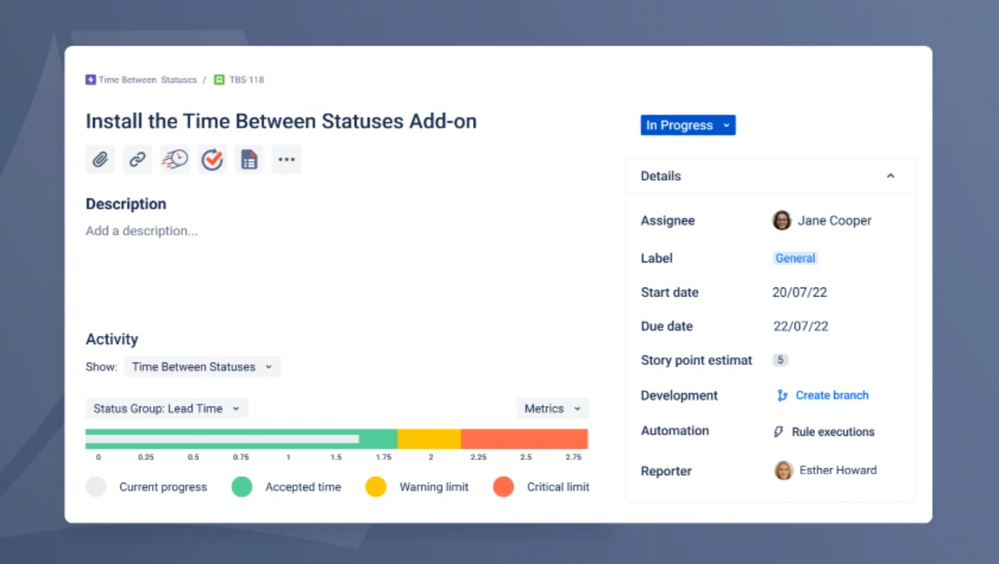Screen dimensions: 999x564
Task: Click the Activity heading
Action: [x=112, y=339]
